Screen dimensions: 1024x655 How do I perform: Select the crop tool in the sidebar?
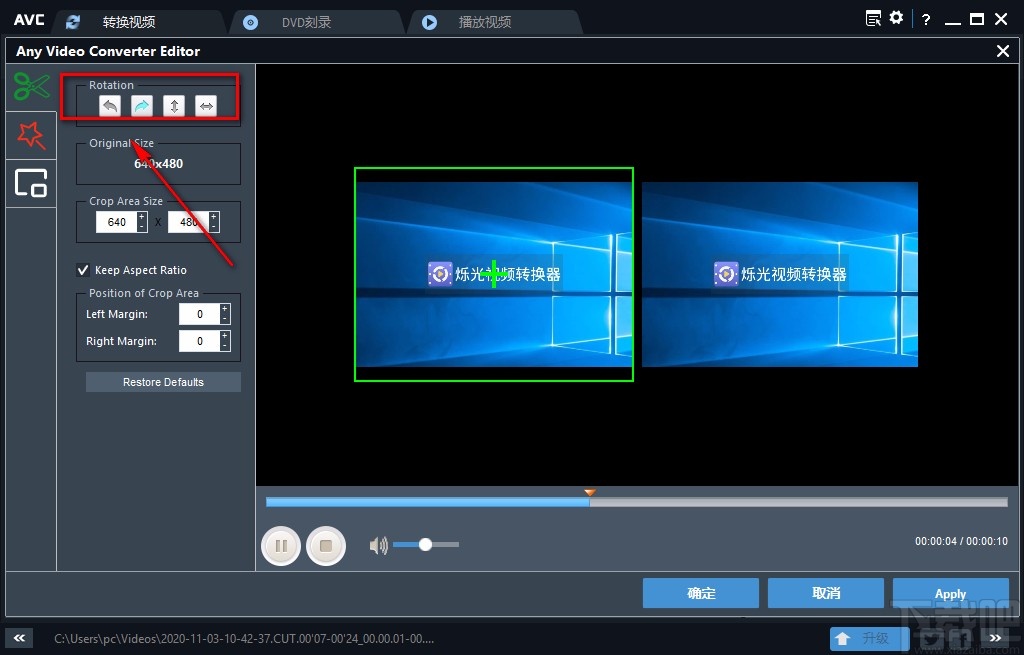[30, 184]
